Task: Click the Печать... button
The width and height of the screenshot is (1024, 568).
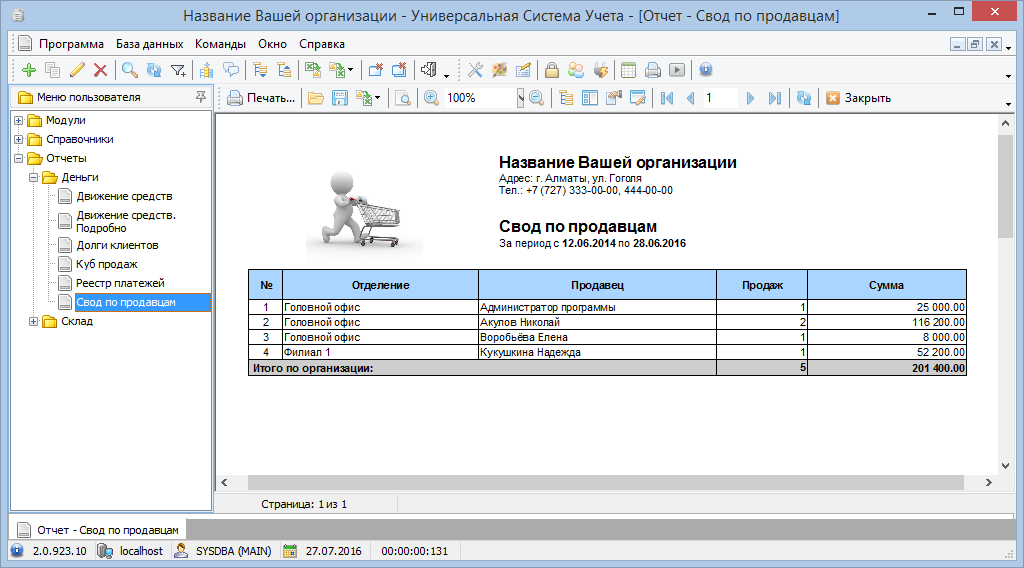Action: tap(262, 98)
